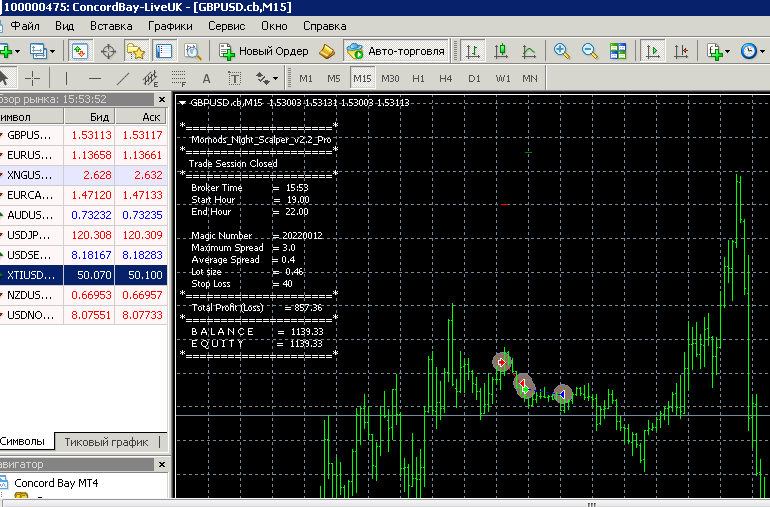Draw equidistant channel tool
The width and height of the screenshot is (770, 507).
click(150, 78)
